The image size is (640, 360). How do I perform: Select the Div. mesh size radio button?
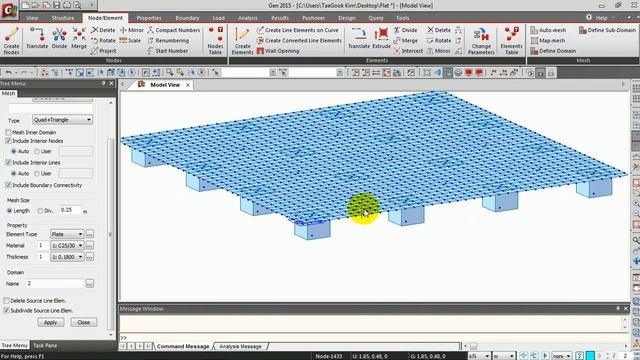coord(40,211)
